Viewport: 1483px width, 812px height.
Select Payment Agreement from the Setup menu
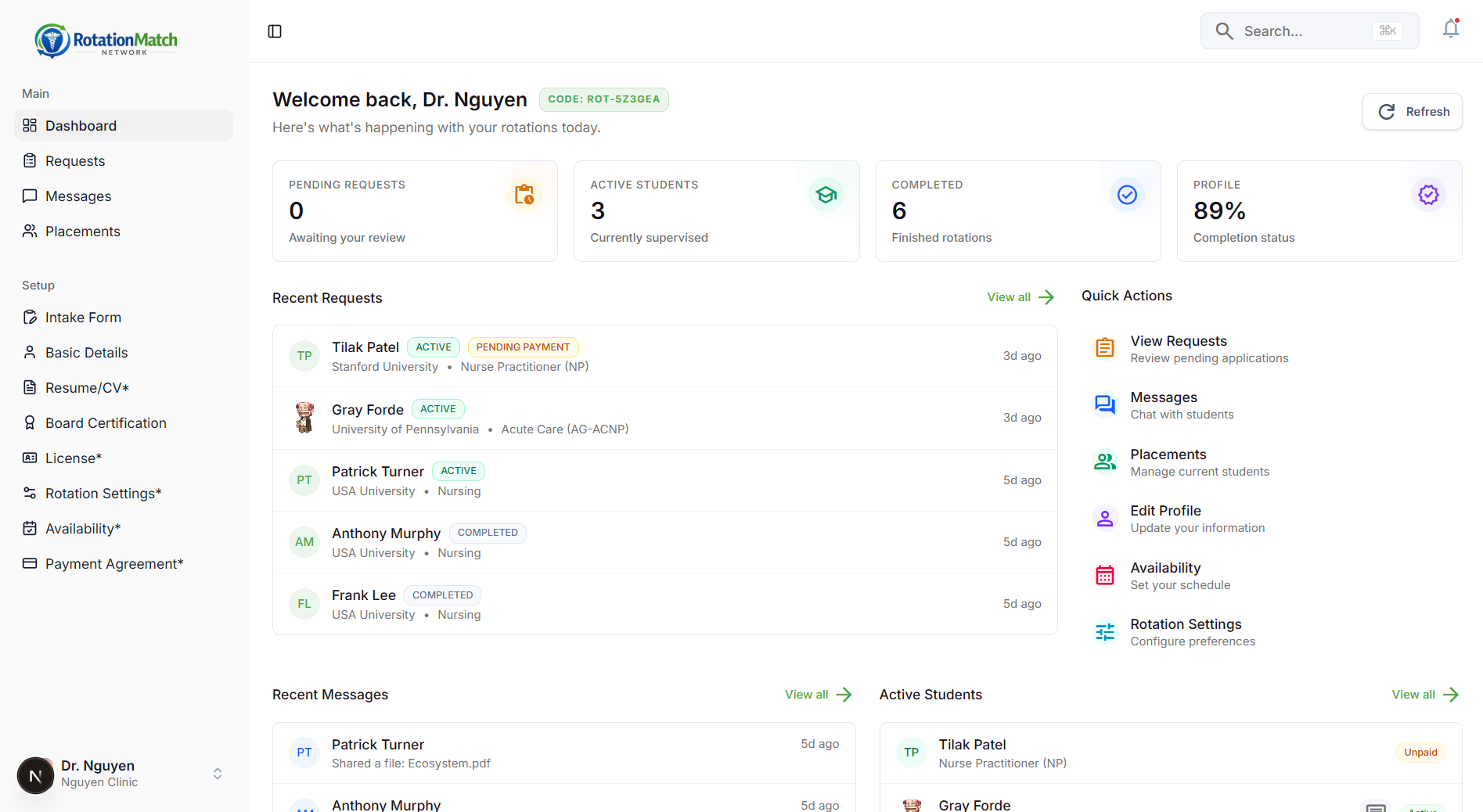(113, 563)
